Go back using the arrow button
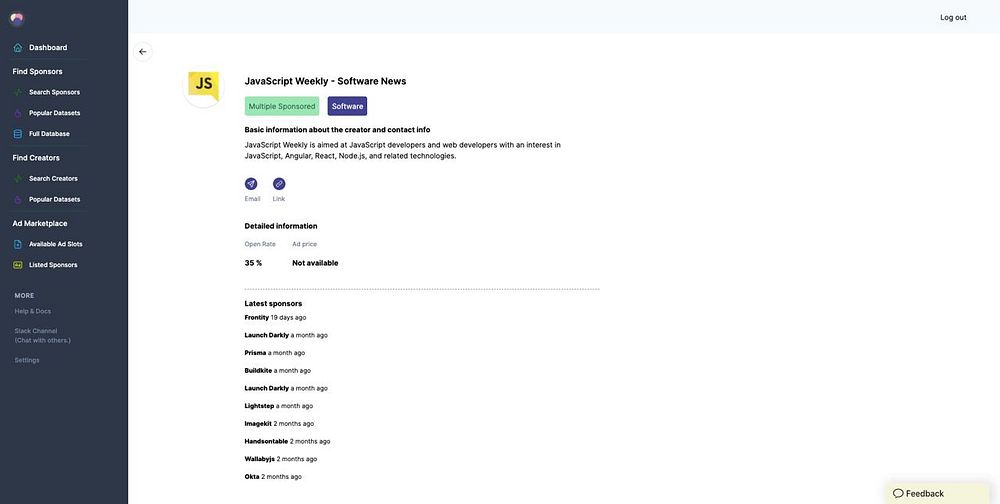 143,52
